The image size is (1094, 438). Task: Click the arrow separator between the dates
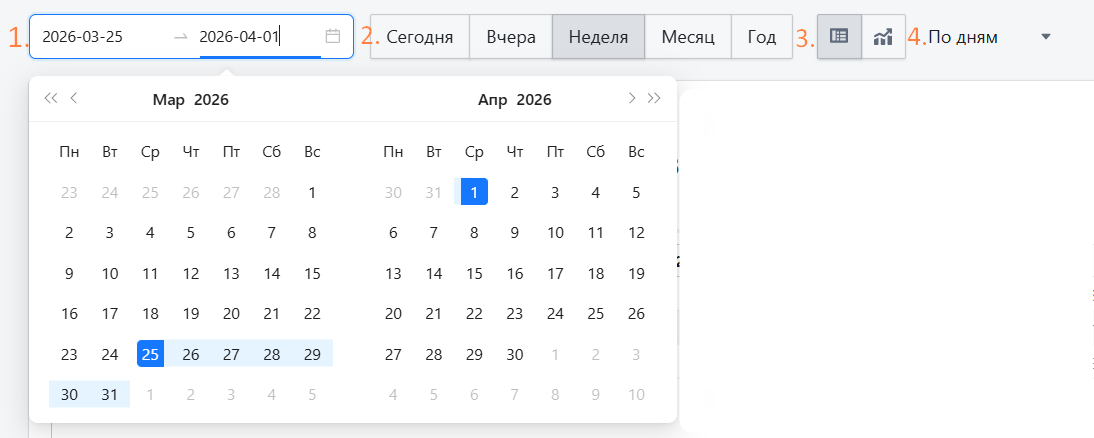180,37
